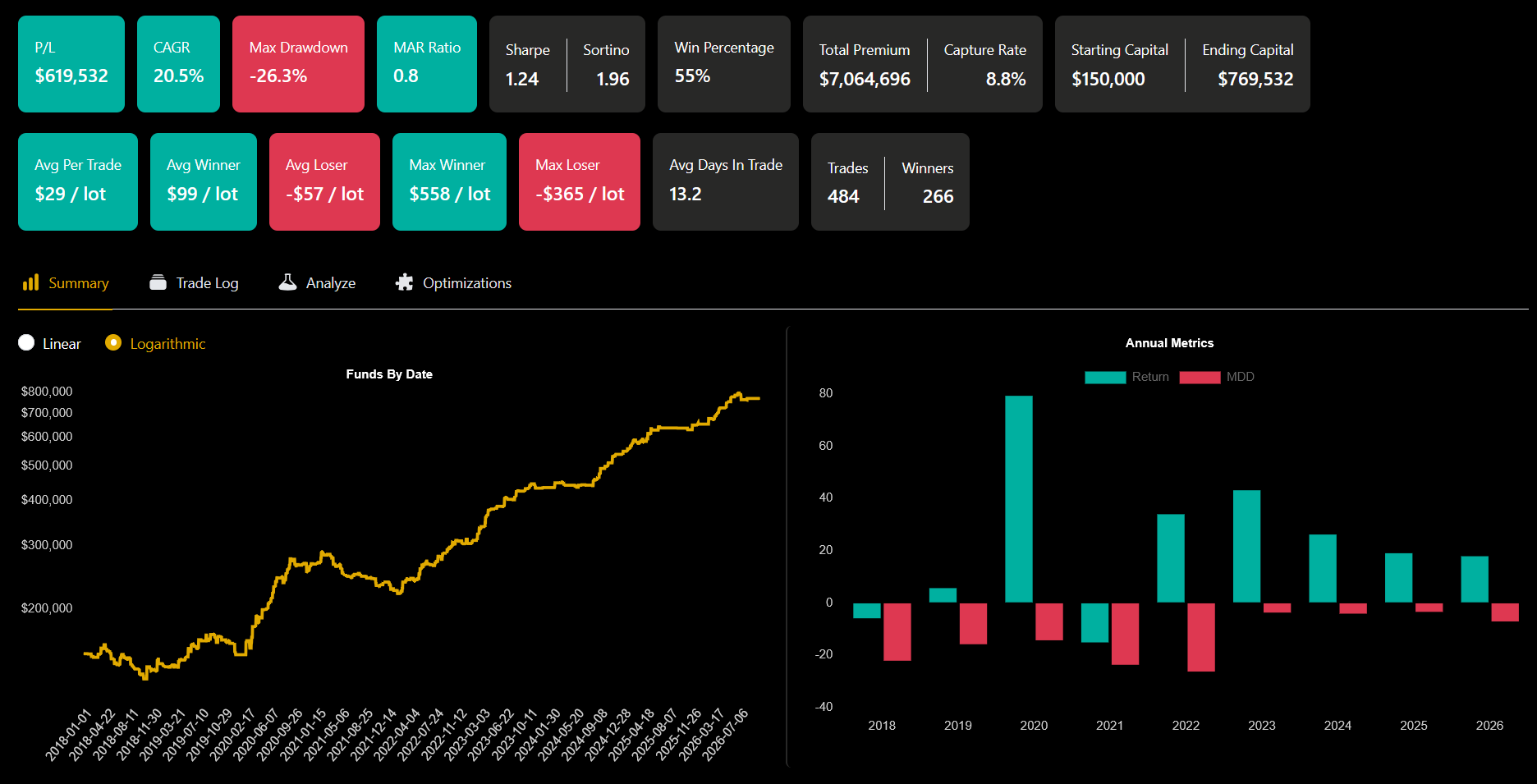Click the MAR Ratio 0.8 card
The width and height of the screenshot is (1537, 784).
(427, 64)
